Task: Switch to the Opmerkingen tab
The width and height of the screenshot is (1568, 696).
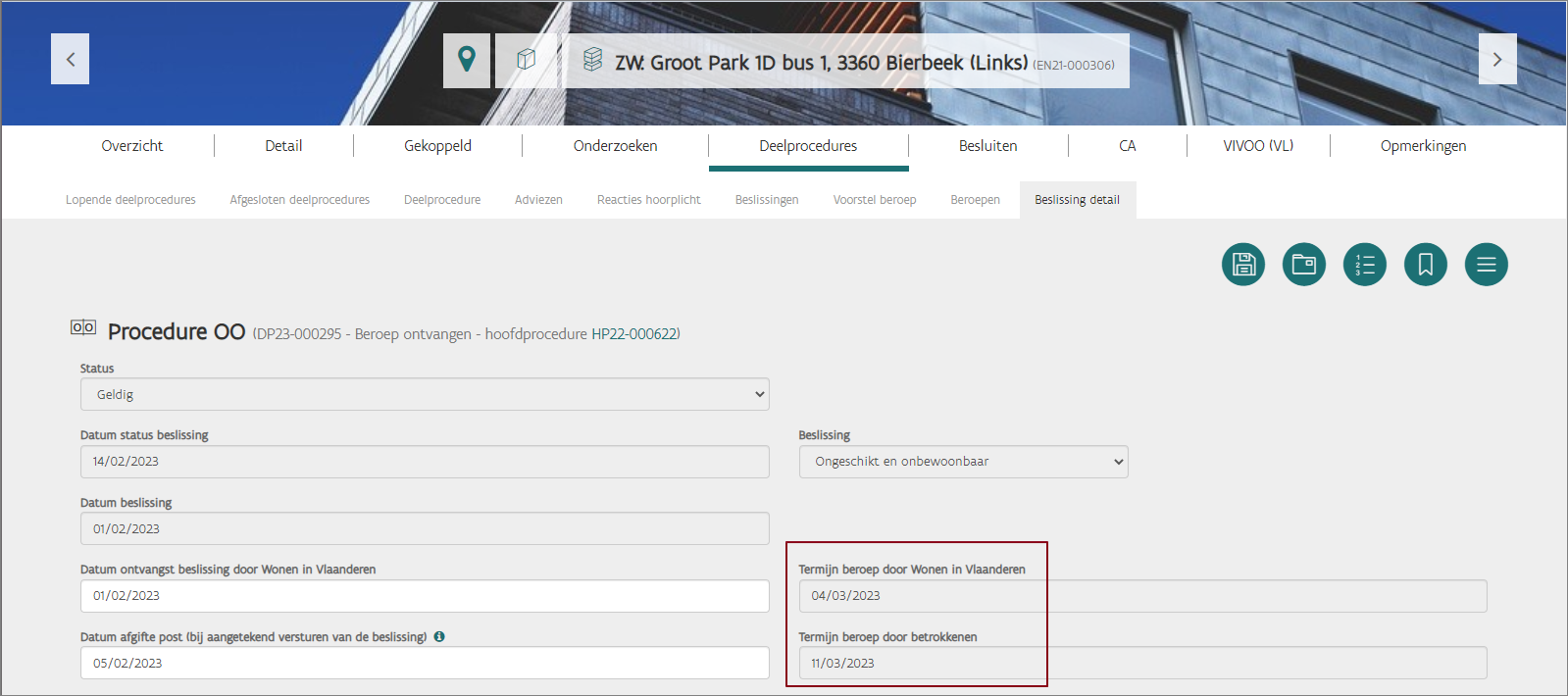Action: tap(1423, 146)
